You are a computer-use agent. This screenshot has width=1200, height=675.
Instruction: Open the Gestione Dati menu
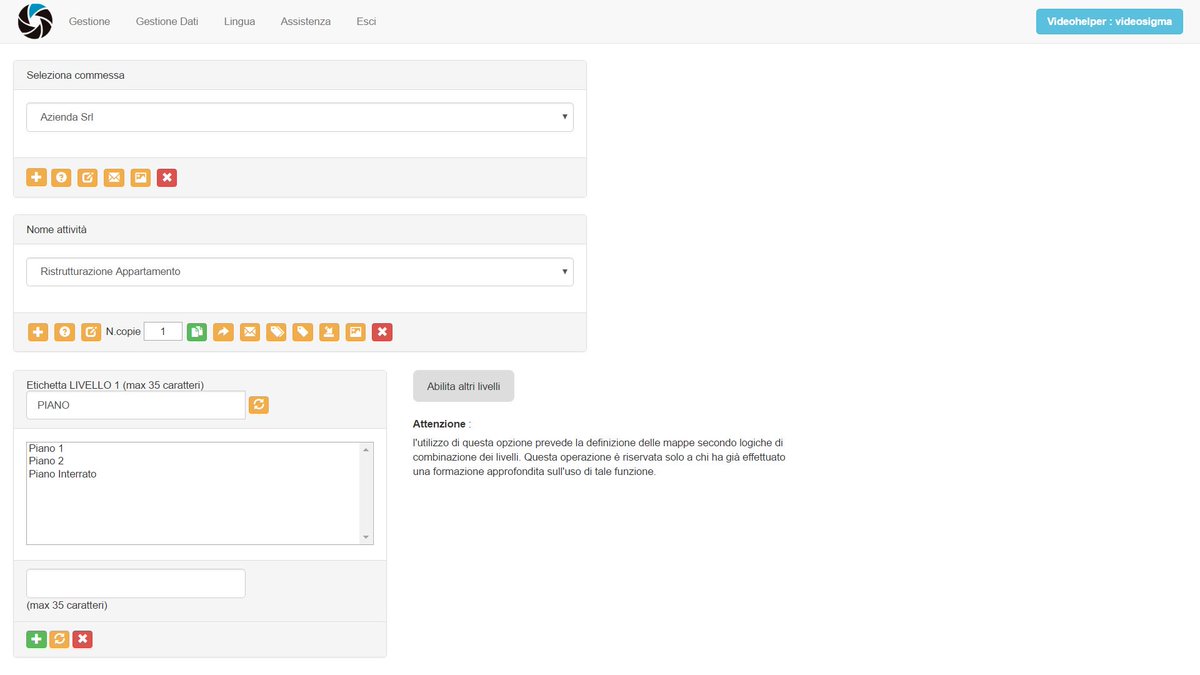[x=167, y=21]
